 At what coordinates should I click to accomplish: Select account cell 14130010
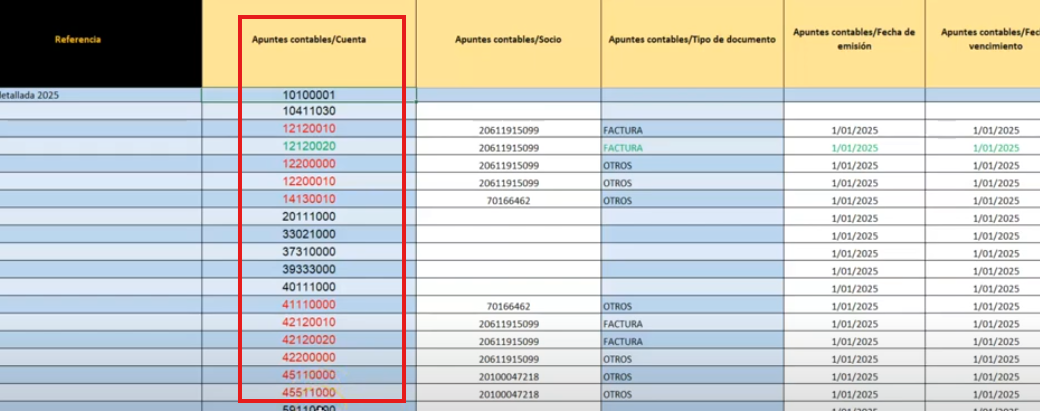[309, 199]
